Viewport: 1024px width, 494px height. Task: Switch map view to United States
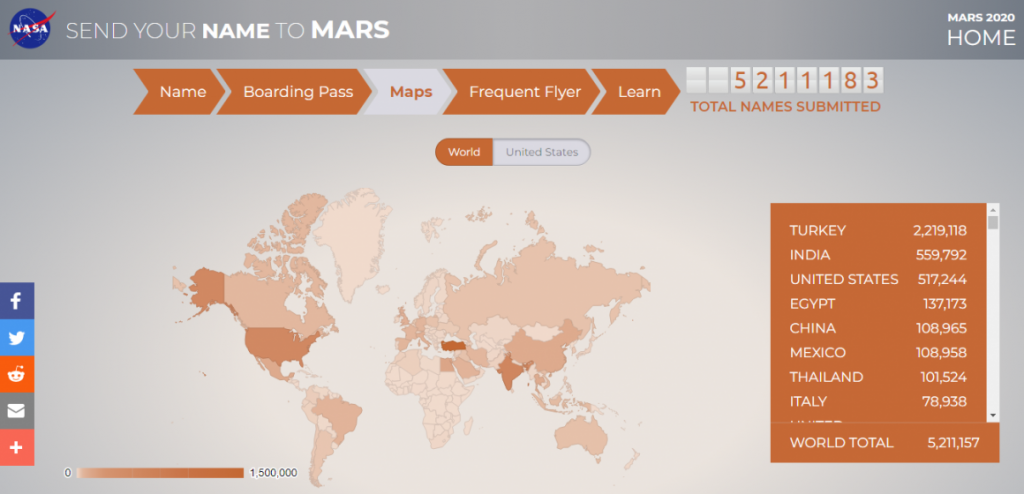pos(541,152)
